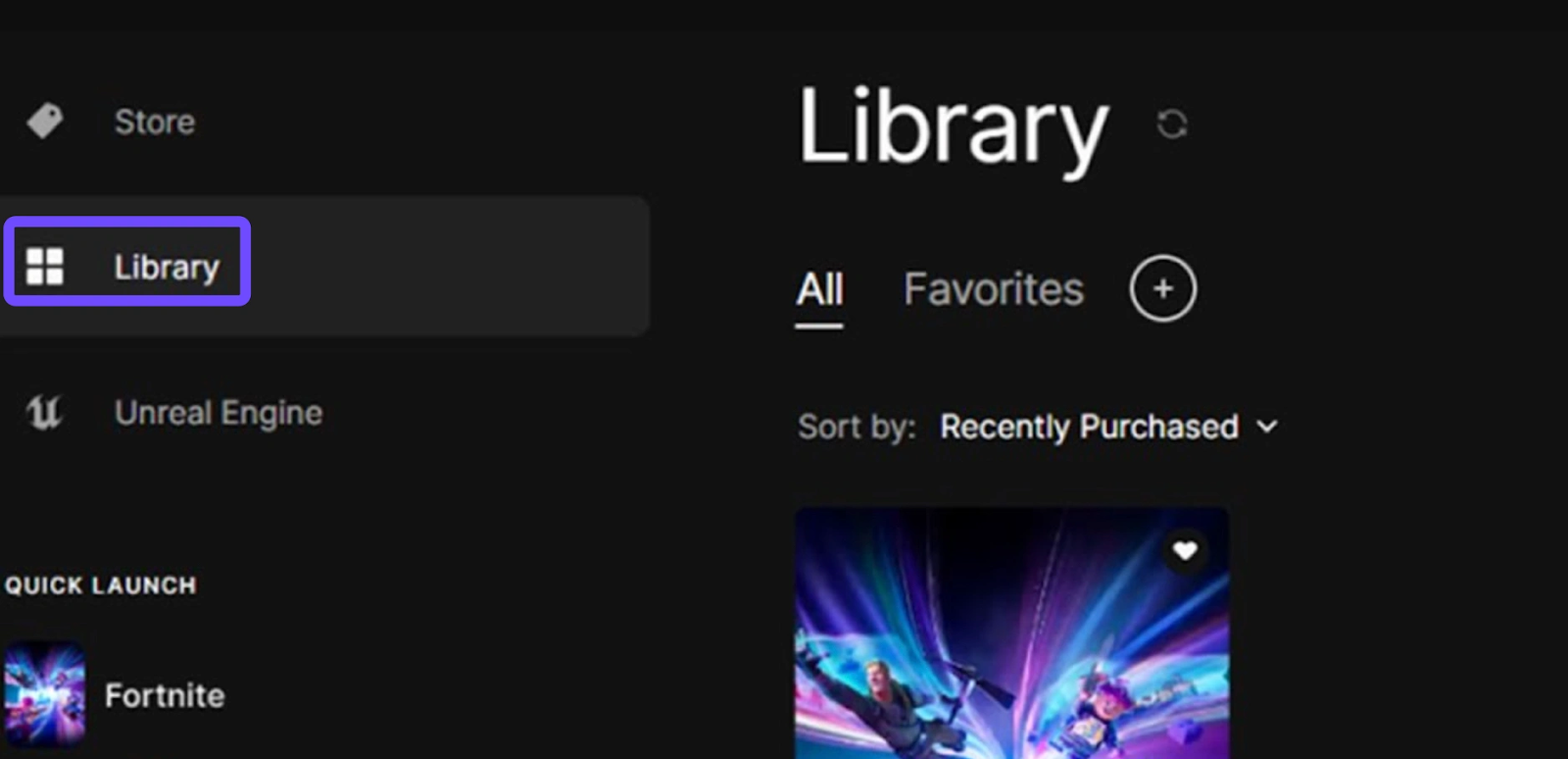Switch to the Favorites tab
Screen dimensions: 1568x759
pyautogui.click(x=994, y=289)
